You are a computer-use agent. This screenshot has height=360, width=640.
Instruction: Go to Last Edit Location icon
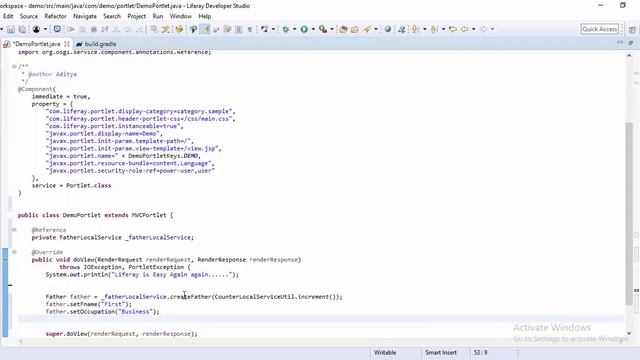[x=453, y=29]
